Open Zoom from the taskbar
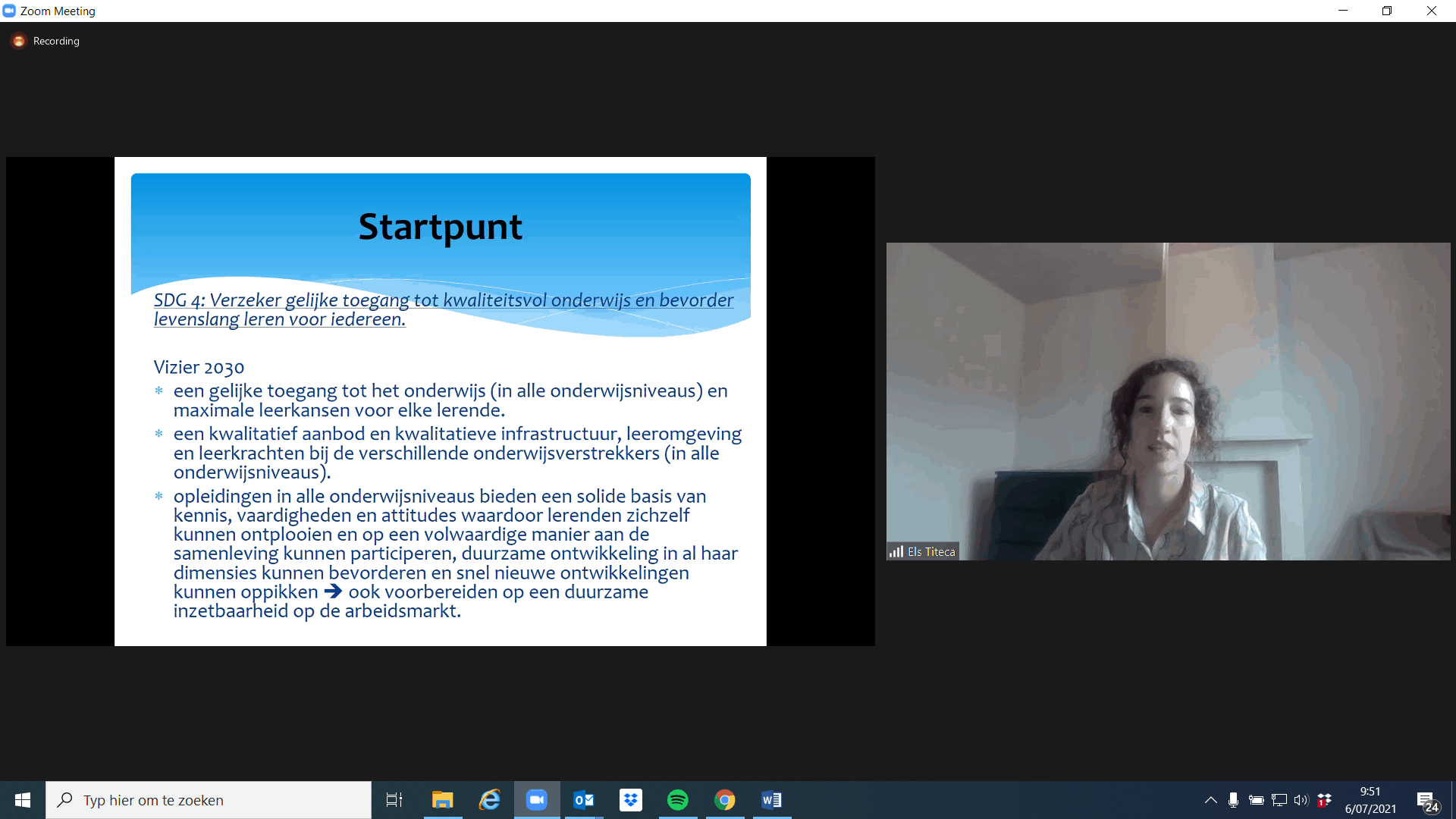The width and height of the screenshot is (1456, 819). pyautogui.click(x=537, y=800)
